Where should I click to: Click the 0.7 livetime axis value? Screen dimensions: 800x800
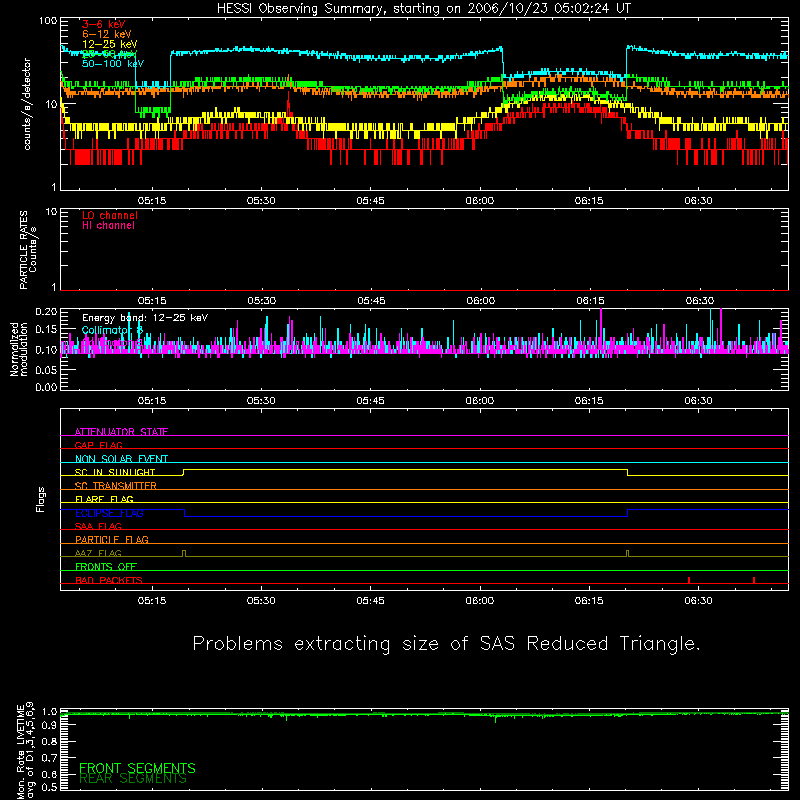point(49,758)
